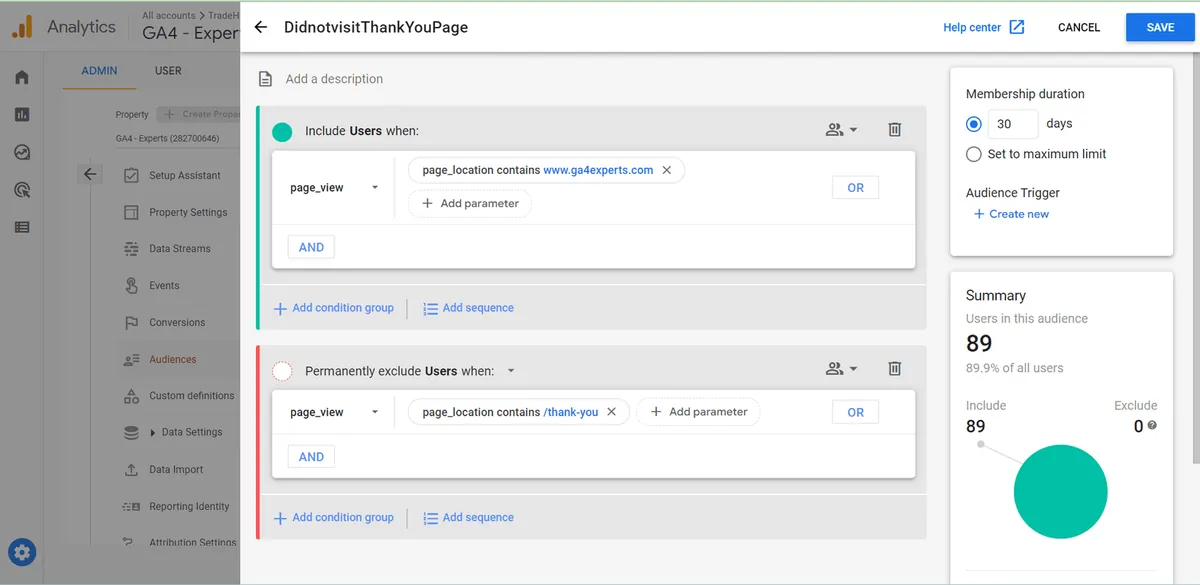Expand Permanently exclude type dropdown arrow
This screenshot has height=585, width=1200.
click(511, 371)
